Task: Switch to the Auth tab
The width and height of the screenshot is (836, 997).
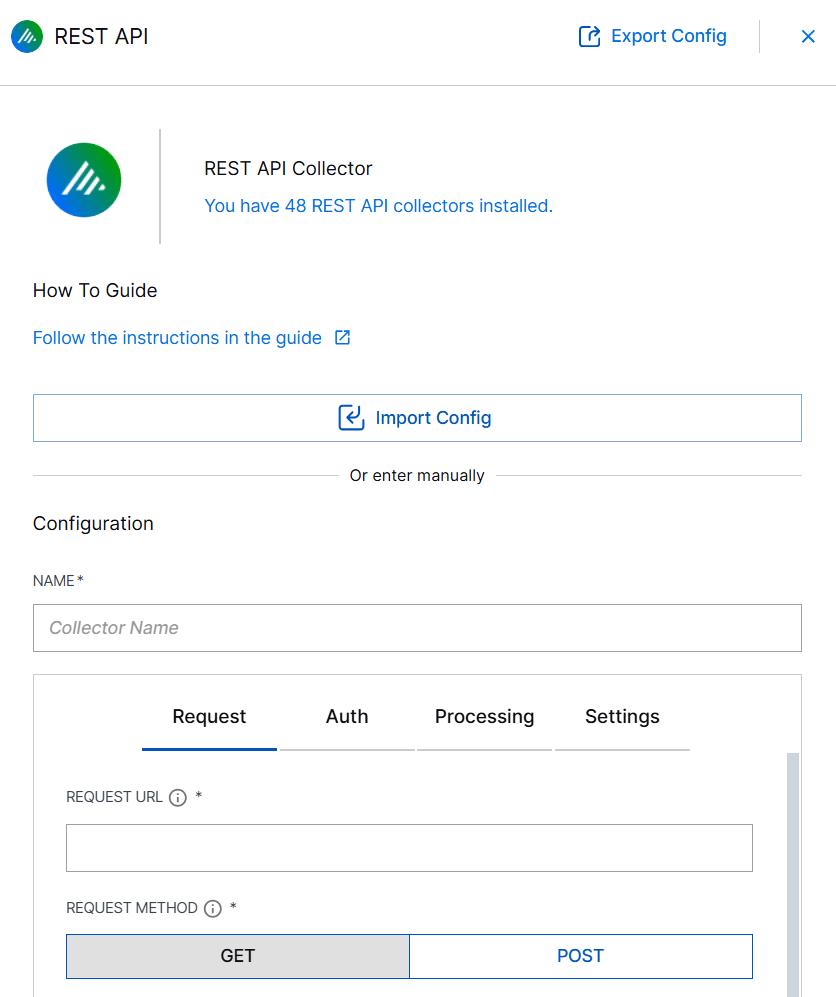Action: point(347,717)
